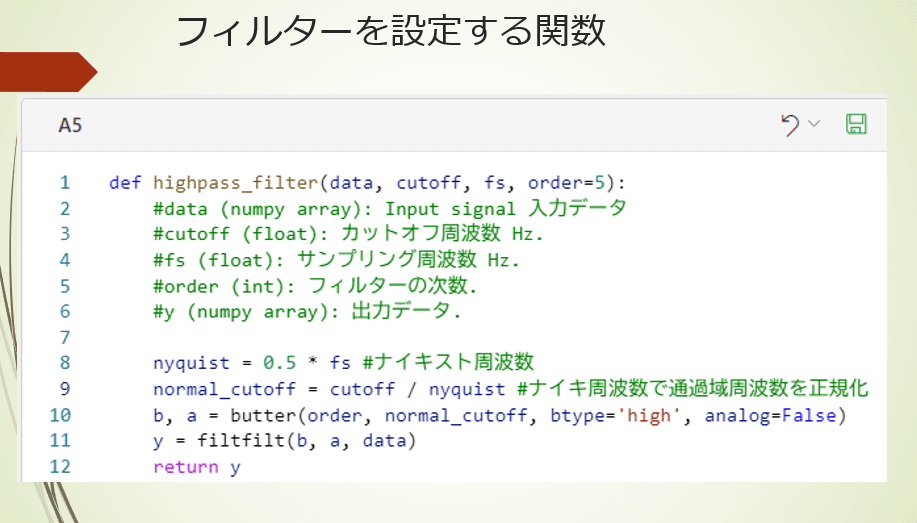Image resolution: width=917 pixels, height=523 pixels.
Task: Open the undo history dropdown chevron
Action: (814, 123)
